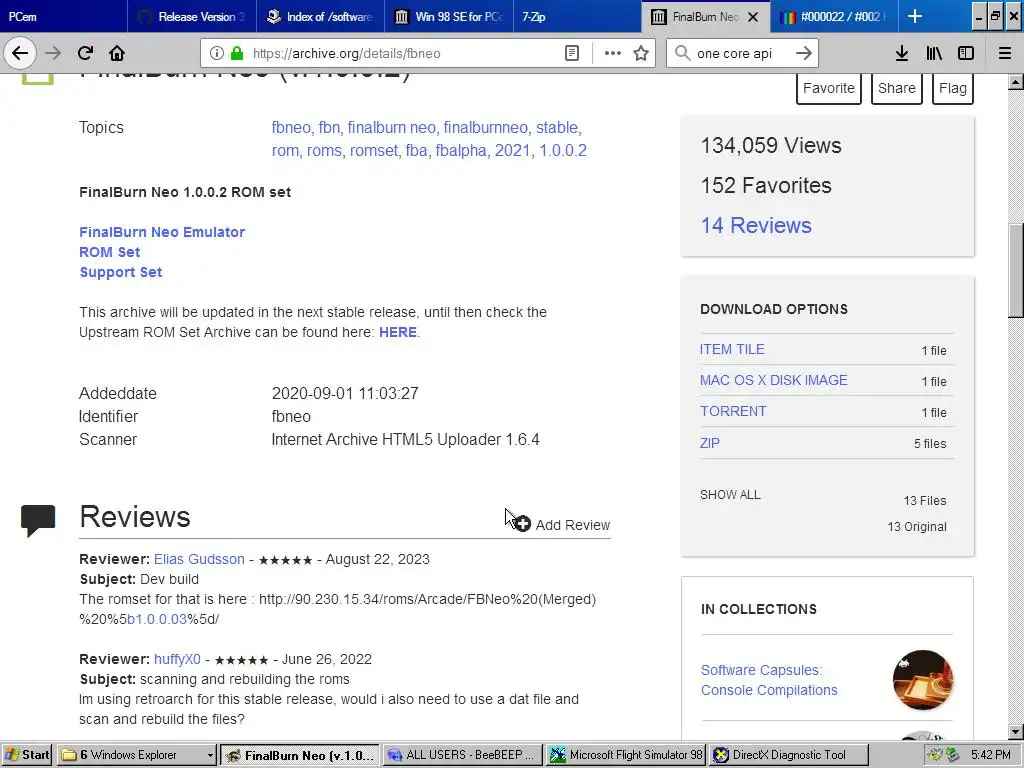Open the downloads panel
This screenshot has width=1024, height=768.
coord(901,53)
